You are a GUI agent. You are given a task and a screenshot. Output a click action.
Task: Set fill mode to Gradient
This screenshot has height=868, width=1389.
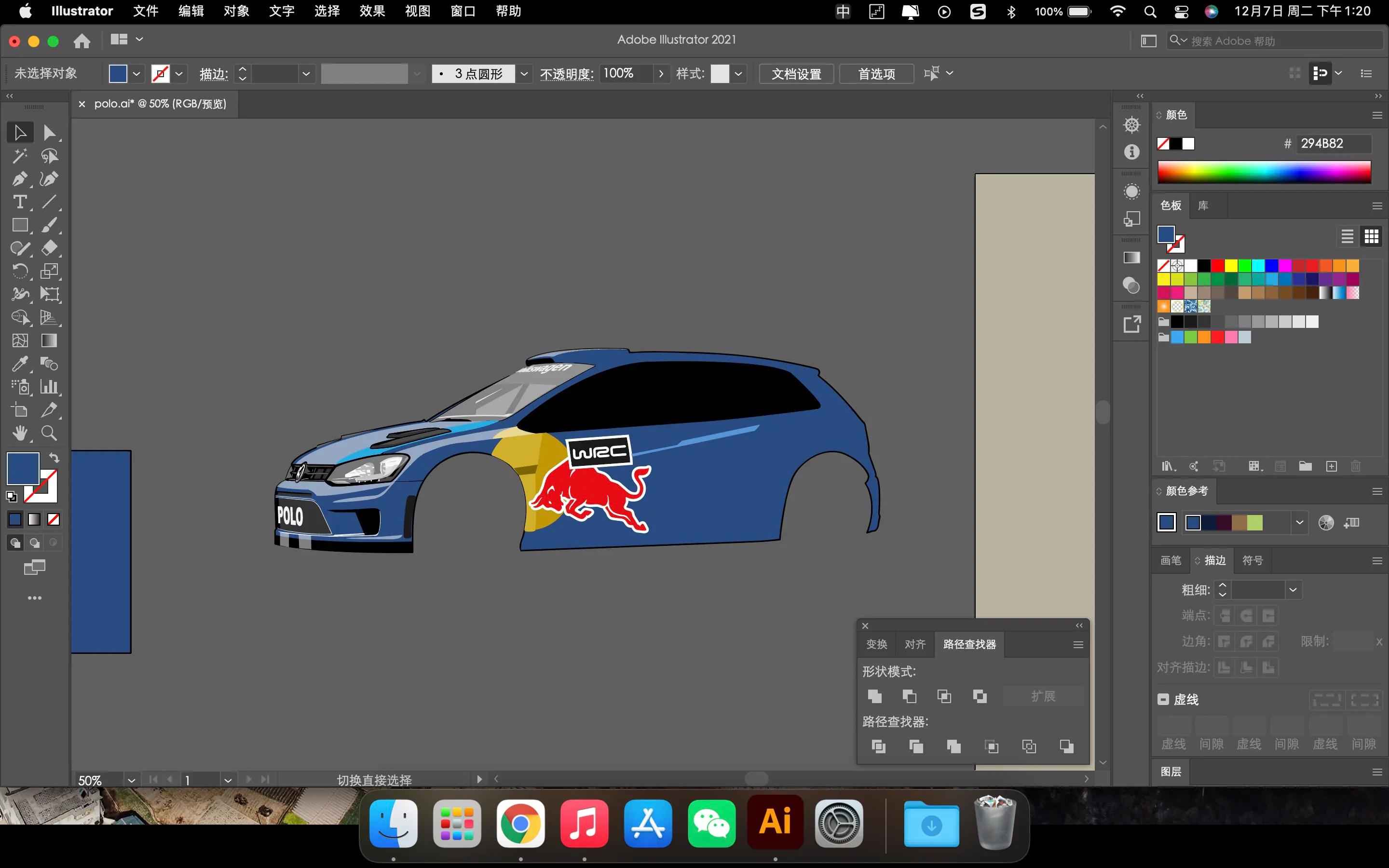tap(34, 519)
